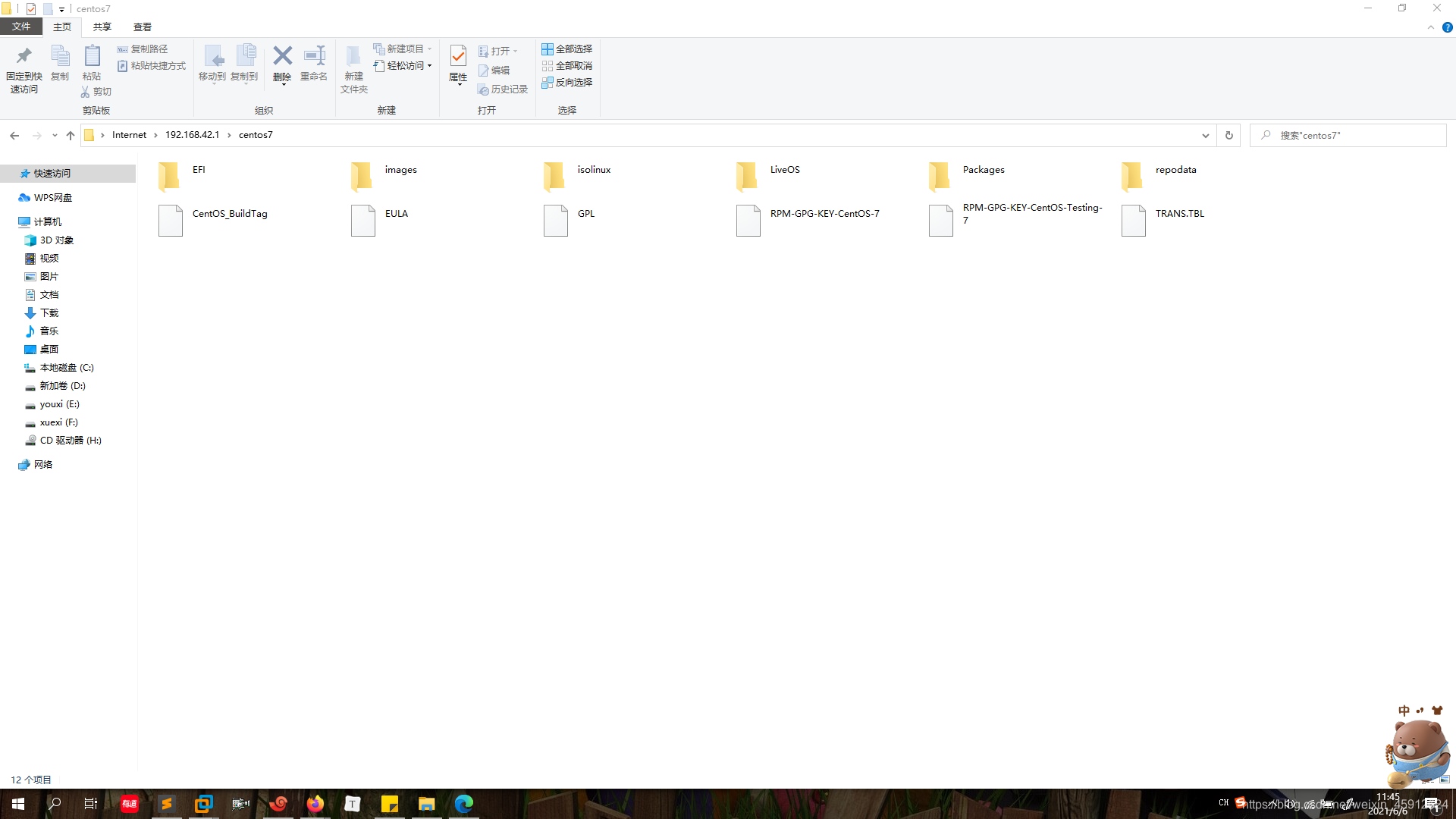1456x819 pixels.
Task: Open the File tab
Action: click(x=21, y=27)
